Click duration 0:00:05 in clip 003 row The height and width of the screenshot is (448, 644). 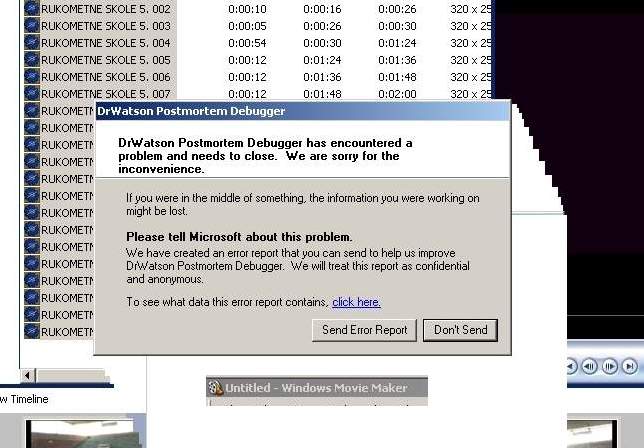247,26
